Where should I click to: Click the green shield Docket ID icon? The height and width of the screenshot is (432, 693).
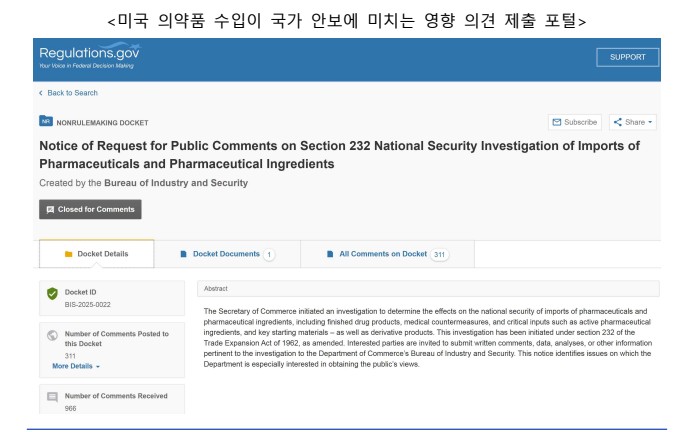(52, 294)
